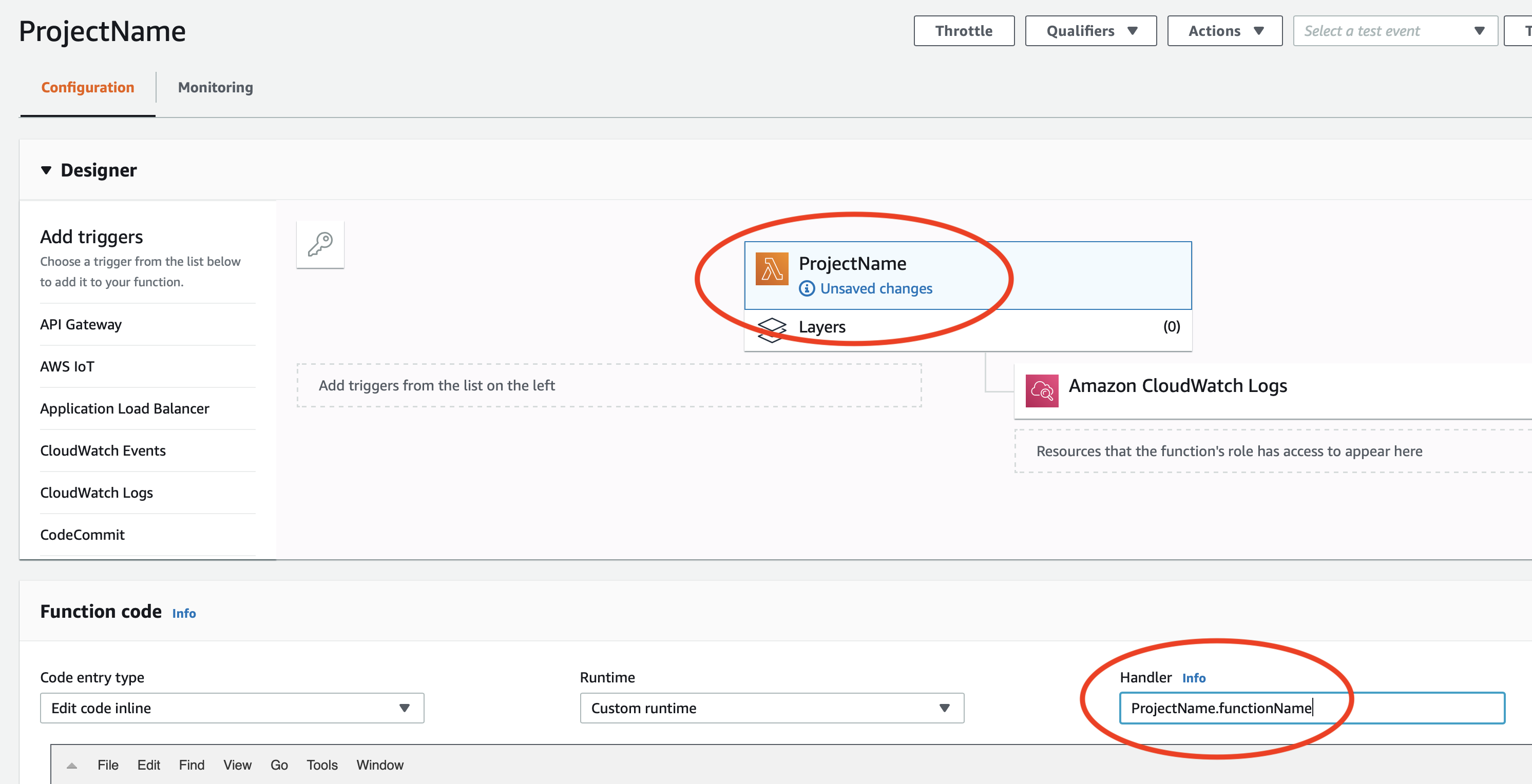Screen dimensions: 1532x784
Task: Open the Actions dropdown
Action: [x=1224, y=31]
